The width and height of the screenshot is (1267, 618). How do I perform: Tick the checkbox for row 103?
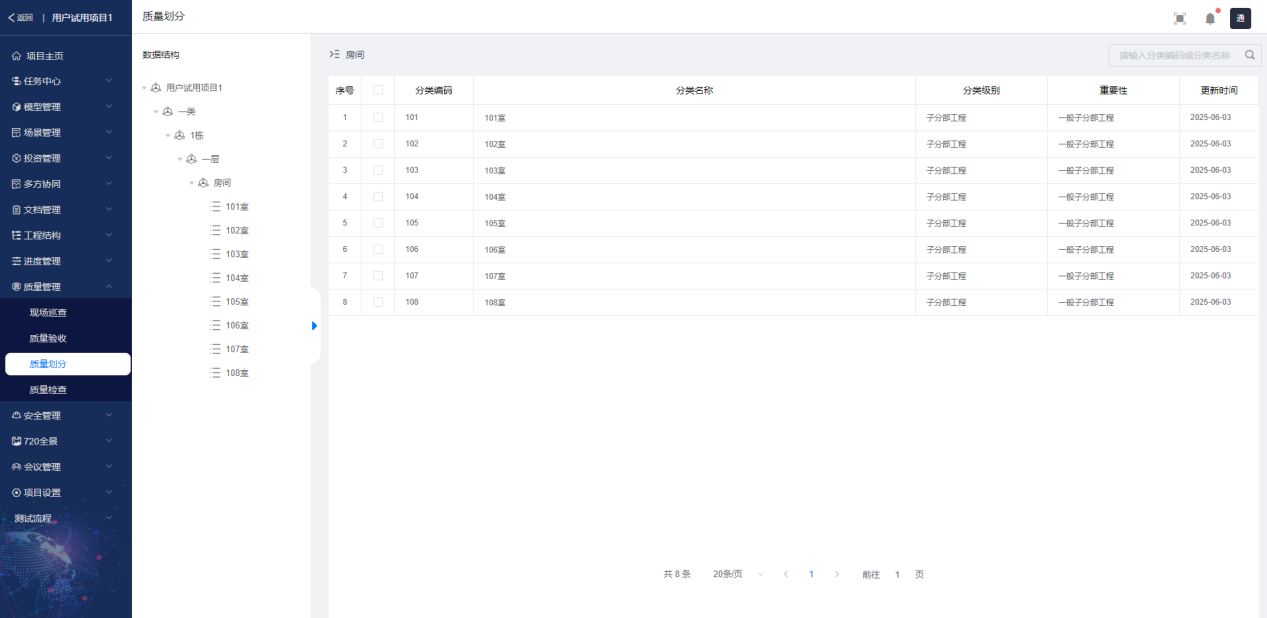[x=378, y=170]
